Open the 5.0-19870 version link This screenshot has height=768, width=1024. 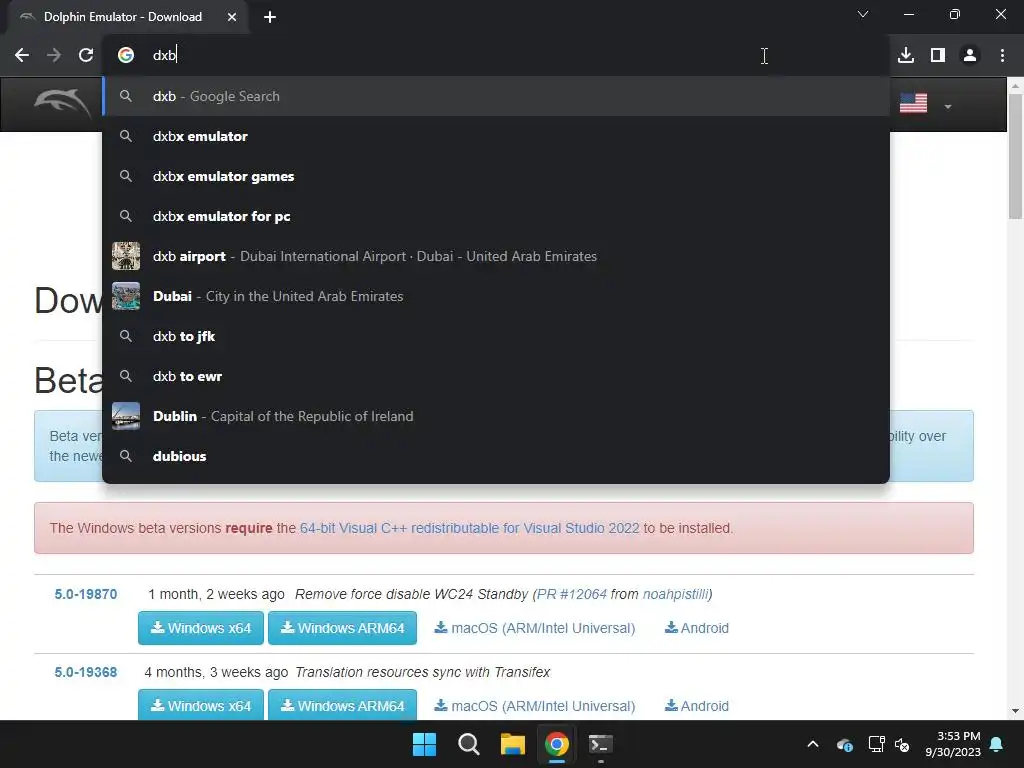[86, 594]
